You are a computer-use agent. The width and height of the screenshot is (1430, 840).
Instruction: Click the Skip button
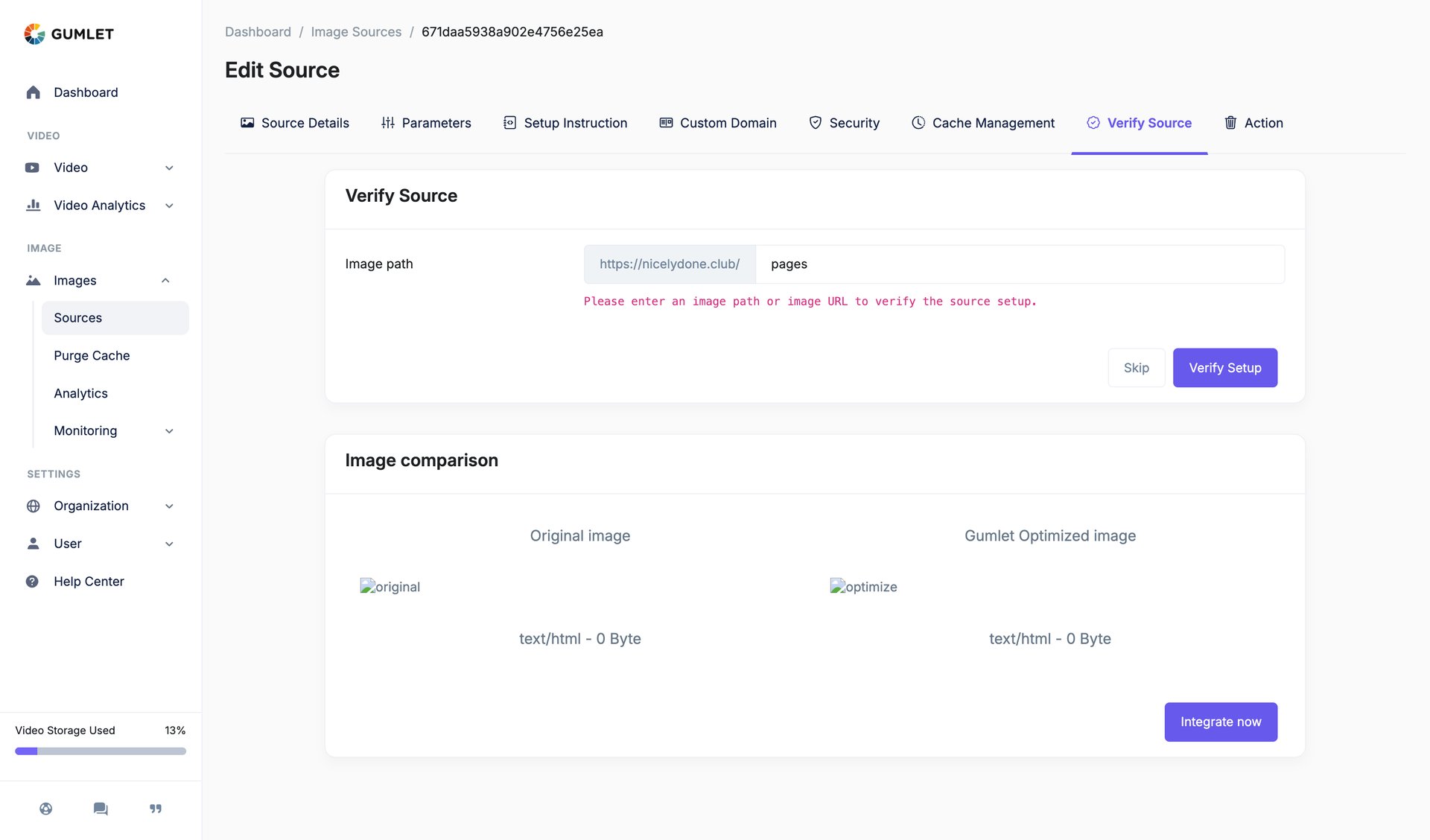click(x=1136, y=367)
